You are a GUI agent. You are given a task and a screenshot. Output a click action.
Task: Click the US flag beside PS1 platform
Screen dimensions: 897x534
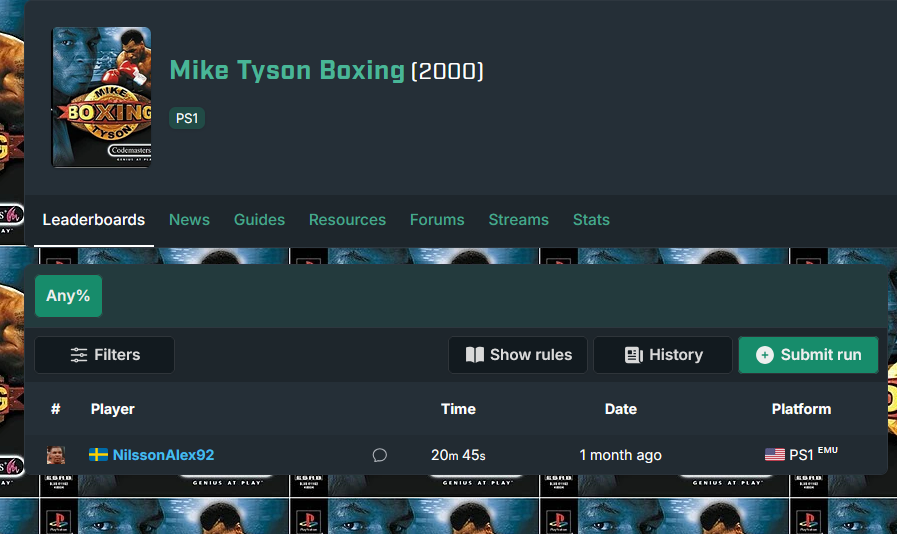775,455
